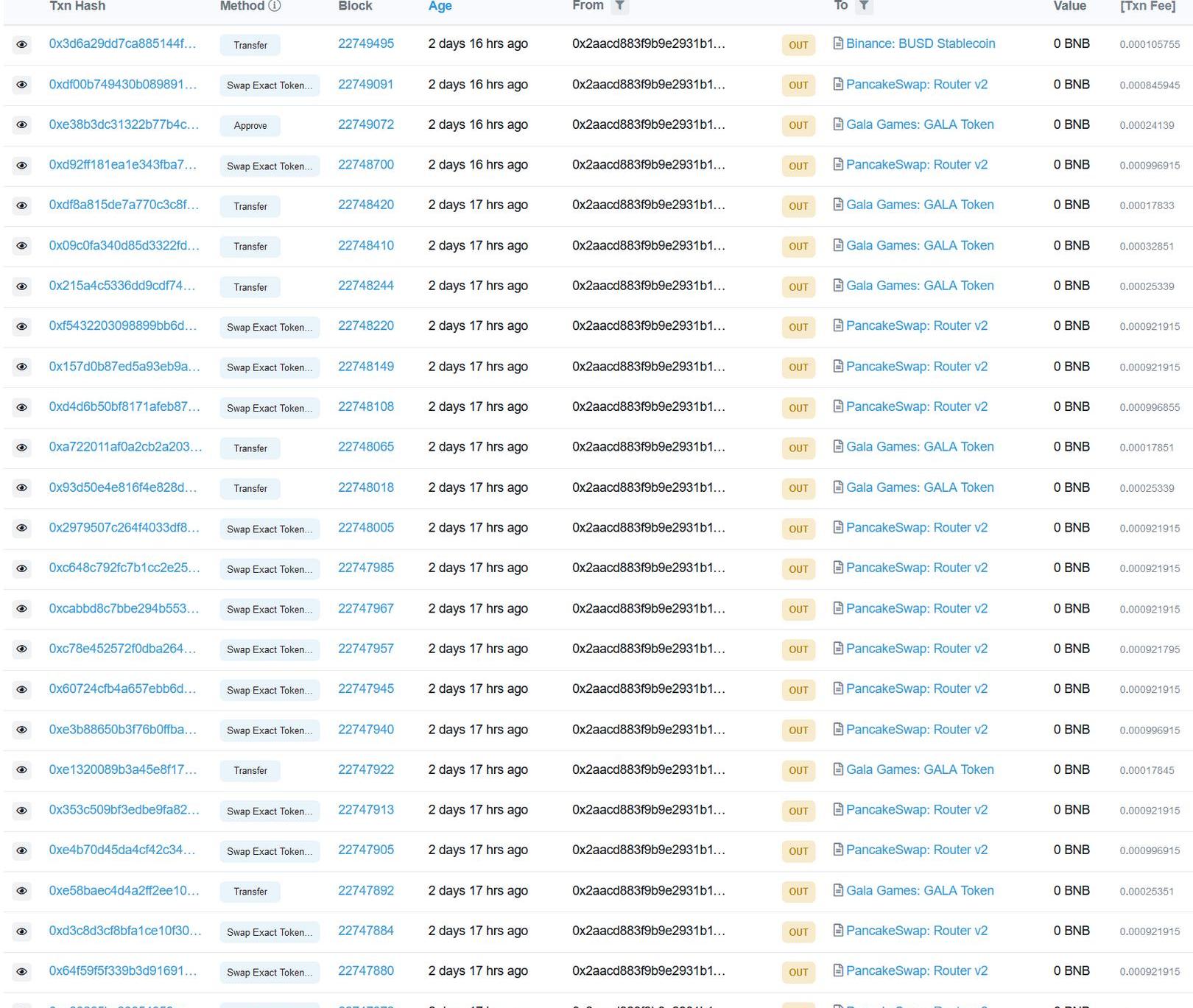
Task: Click eye icon next to 0xdf8a815de7a770c3c8f
Action: pos(22,206)
